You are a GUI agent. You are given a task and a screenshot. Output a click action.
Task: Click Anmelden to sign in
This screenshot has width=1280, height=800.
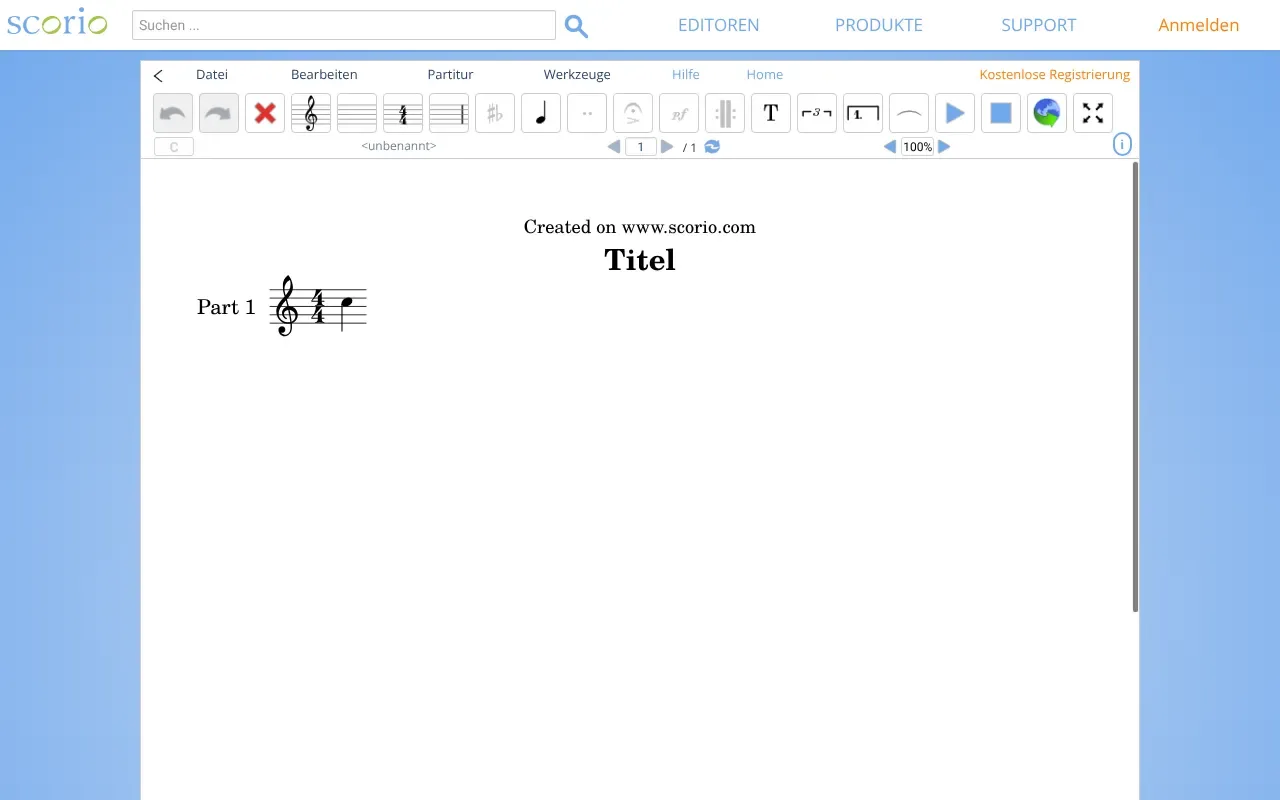1198,25
